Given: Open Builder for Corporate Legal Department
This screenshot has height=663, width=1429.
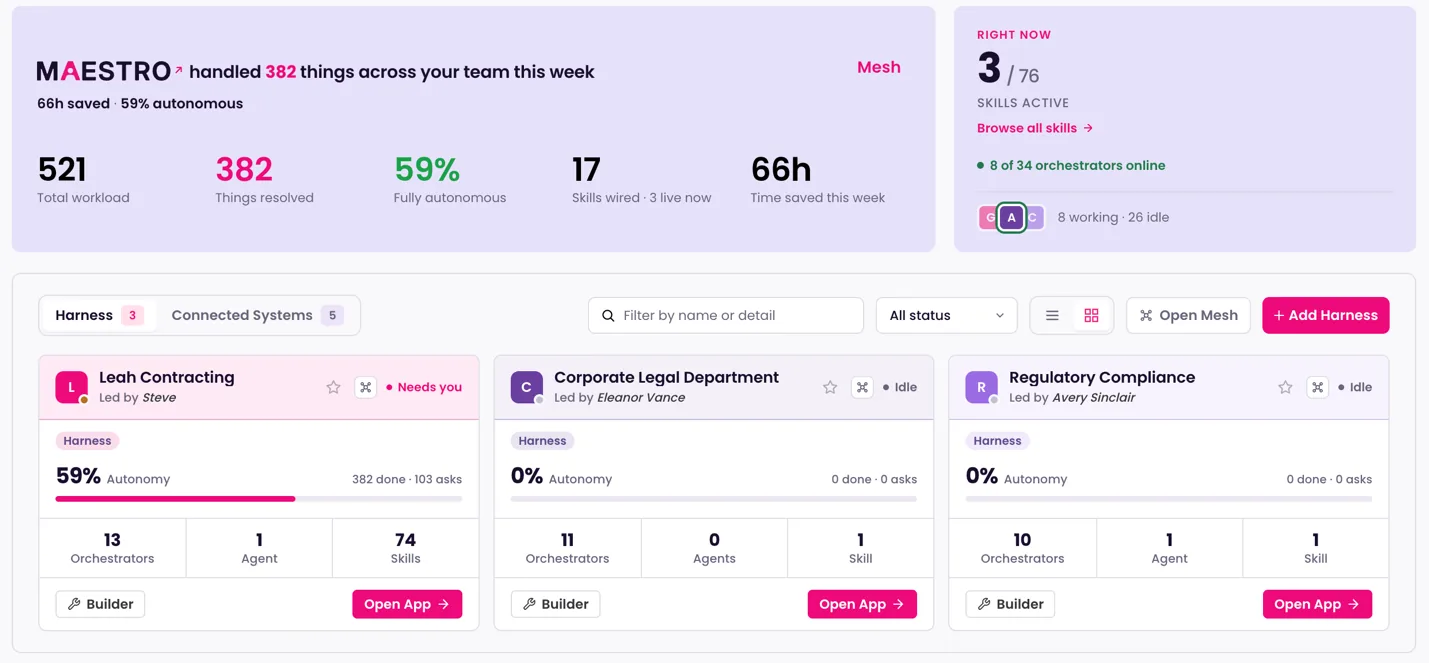Looking at the screenshot, I should point(555,604).
